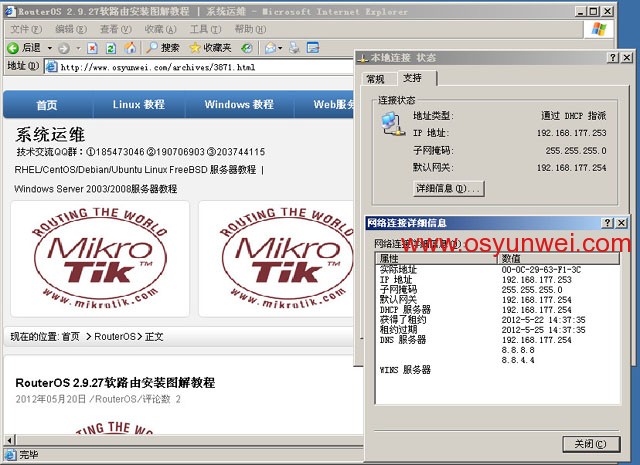Click the 首页 breadcrumb link
640x465 pixels.
click(x=71, y=337)
